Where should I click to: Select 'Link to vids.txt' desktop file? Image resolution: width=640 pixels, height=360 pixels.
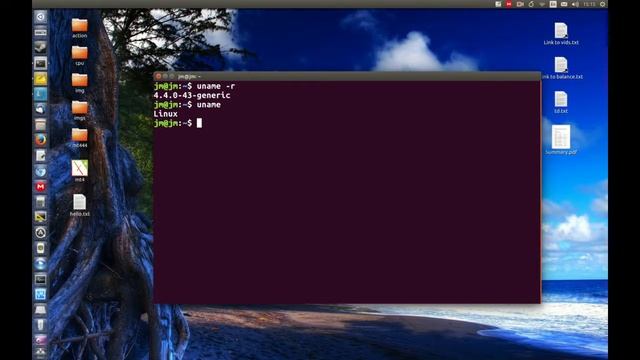[x=561, y=34]
